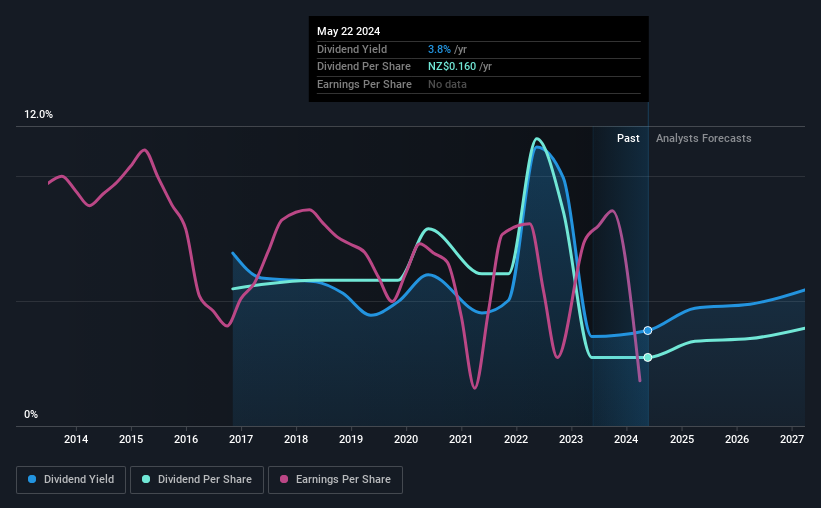The height and width of the screenshot is (508, 821).
Task: Toggle the Dividend Yield legend series
Action: point(71,480)
